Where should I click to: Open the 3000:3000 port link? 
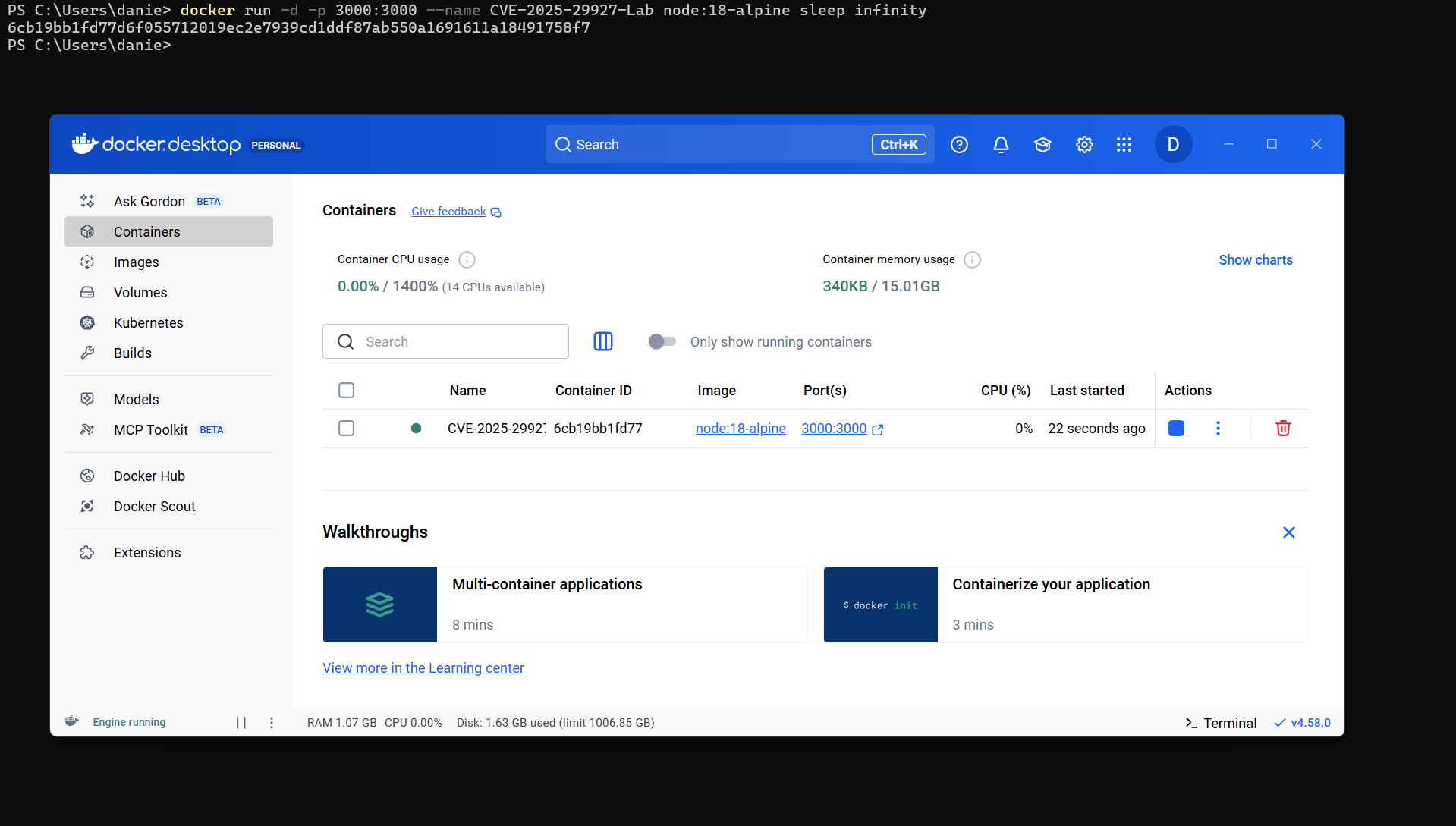(834, 429)
